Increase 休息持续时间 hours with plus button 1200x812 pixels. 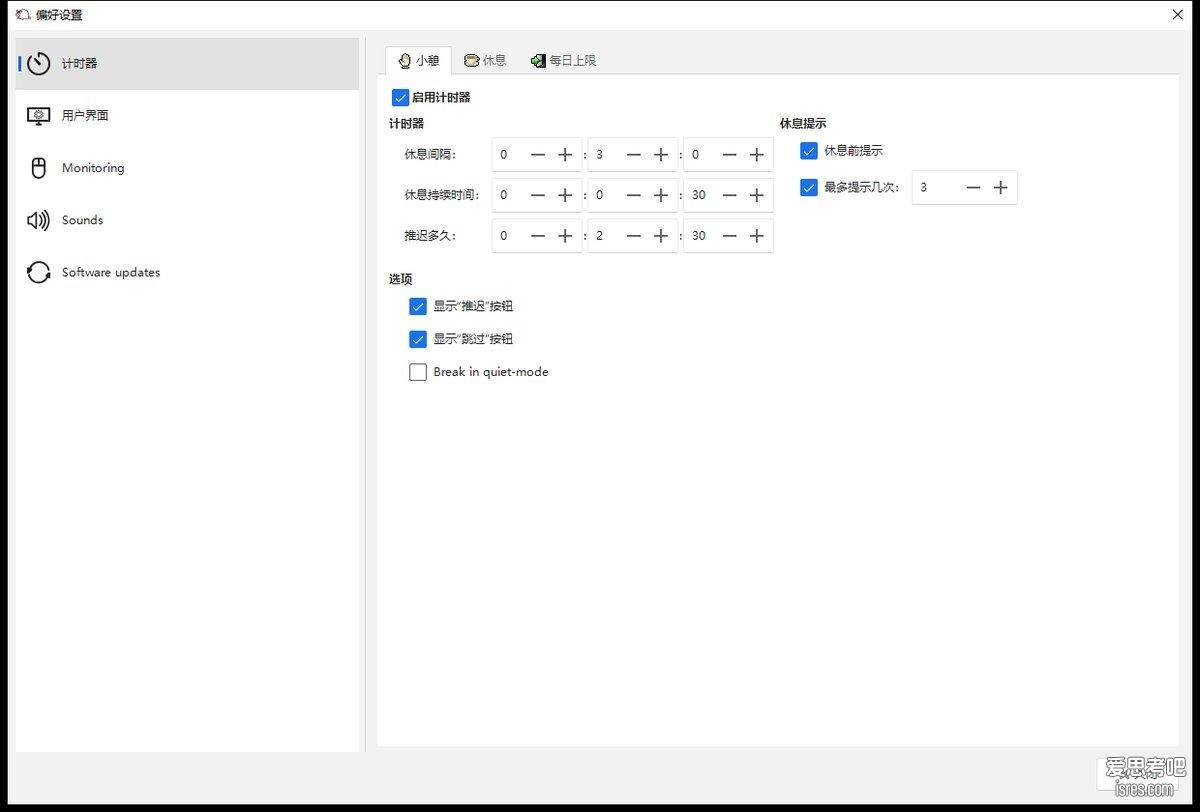click(x=565, y=195)
